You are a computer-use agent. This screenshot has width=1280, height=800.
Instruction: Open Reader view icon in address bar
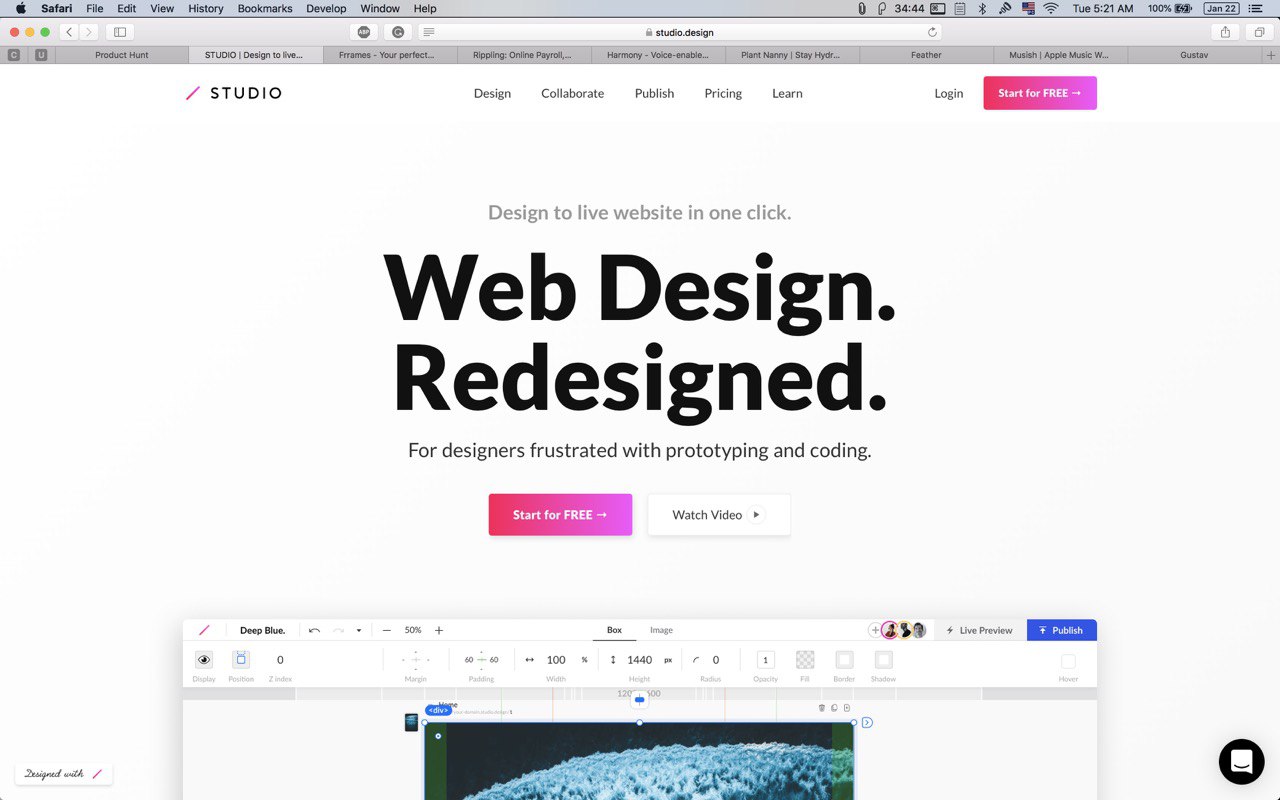point(429,32)
